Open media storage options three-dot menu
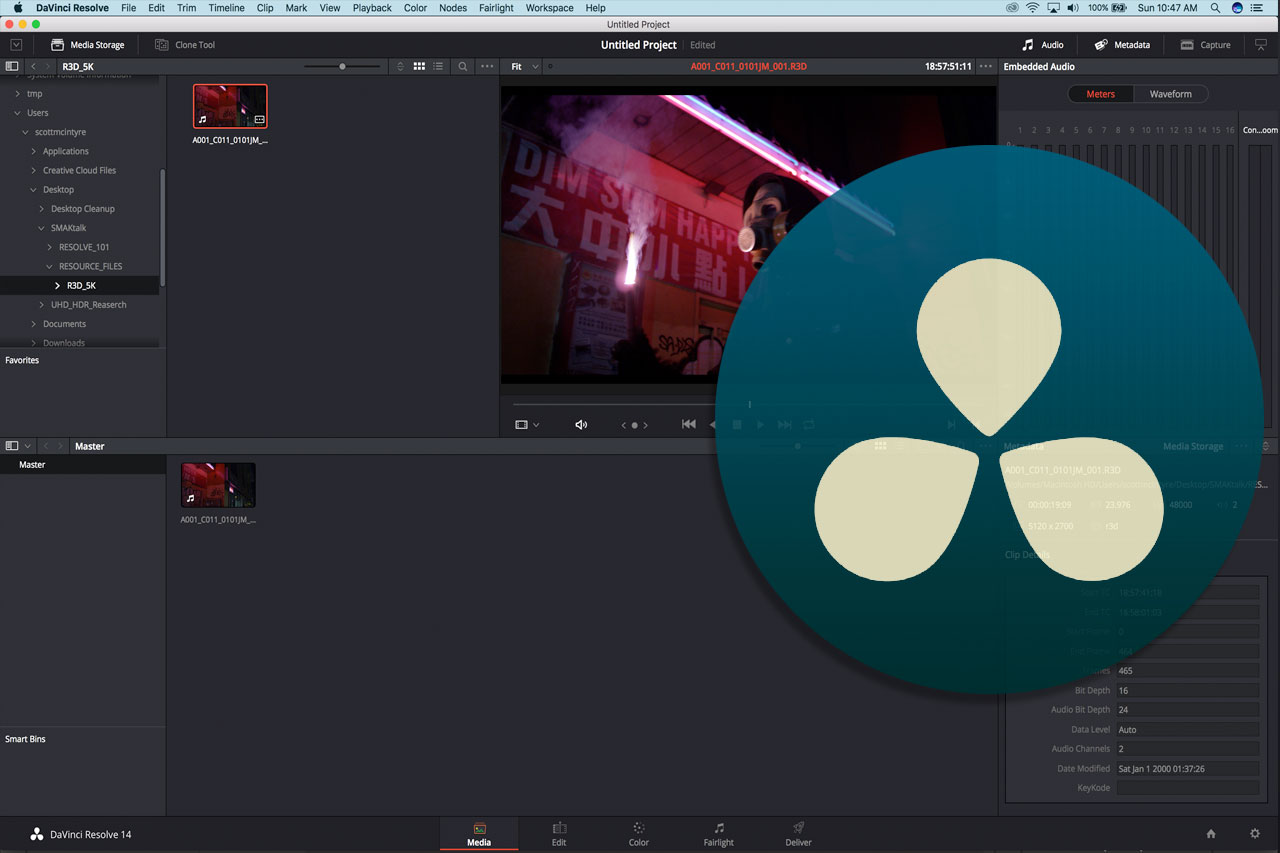The height and width of the screenshot is (853, 1280). 487,66
